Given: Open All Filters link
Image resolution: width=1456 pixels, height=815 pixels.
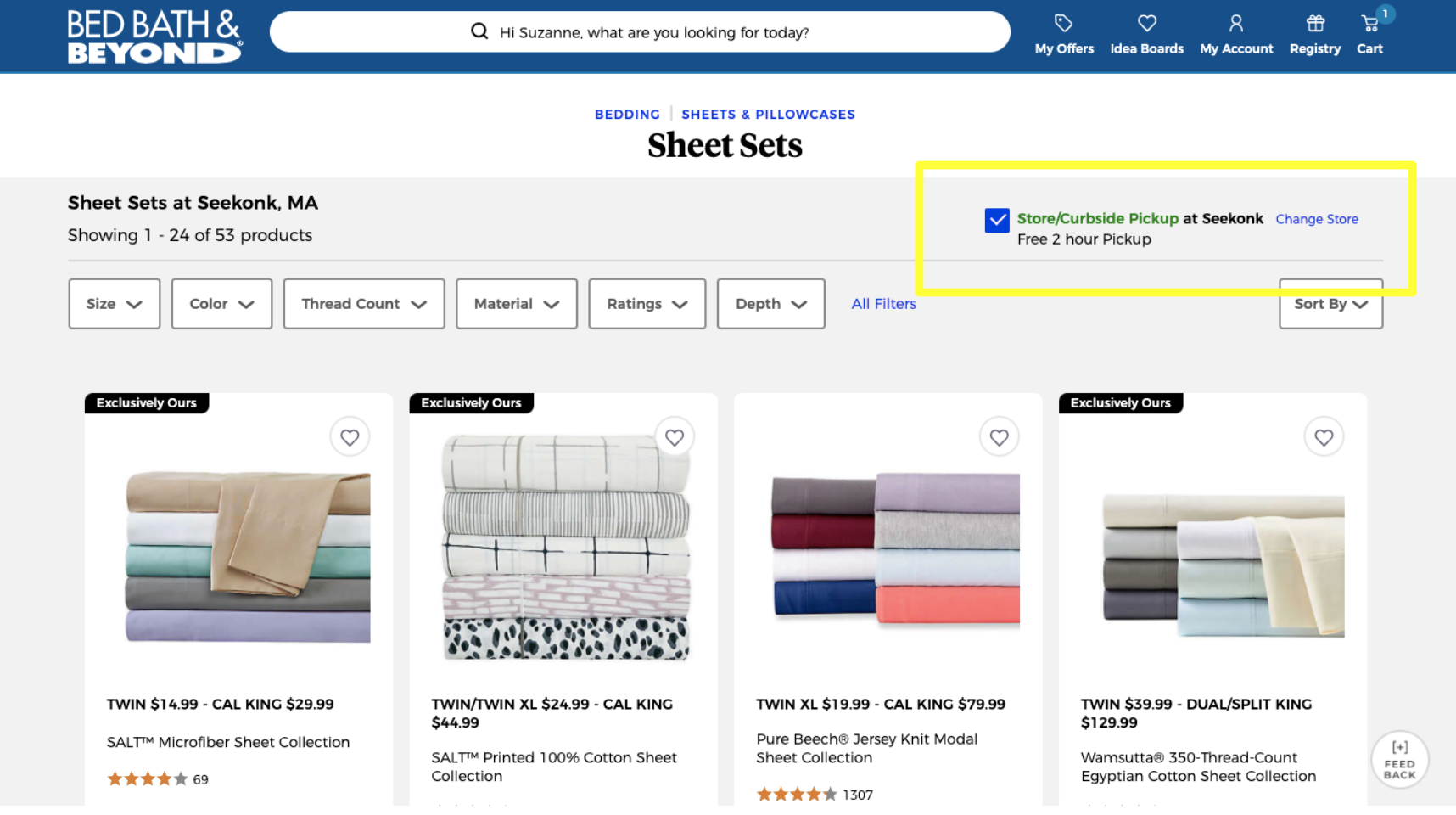Looking at the screenshot, I should point(884,304).
